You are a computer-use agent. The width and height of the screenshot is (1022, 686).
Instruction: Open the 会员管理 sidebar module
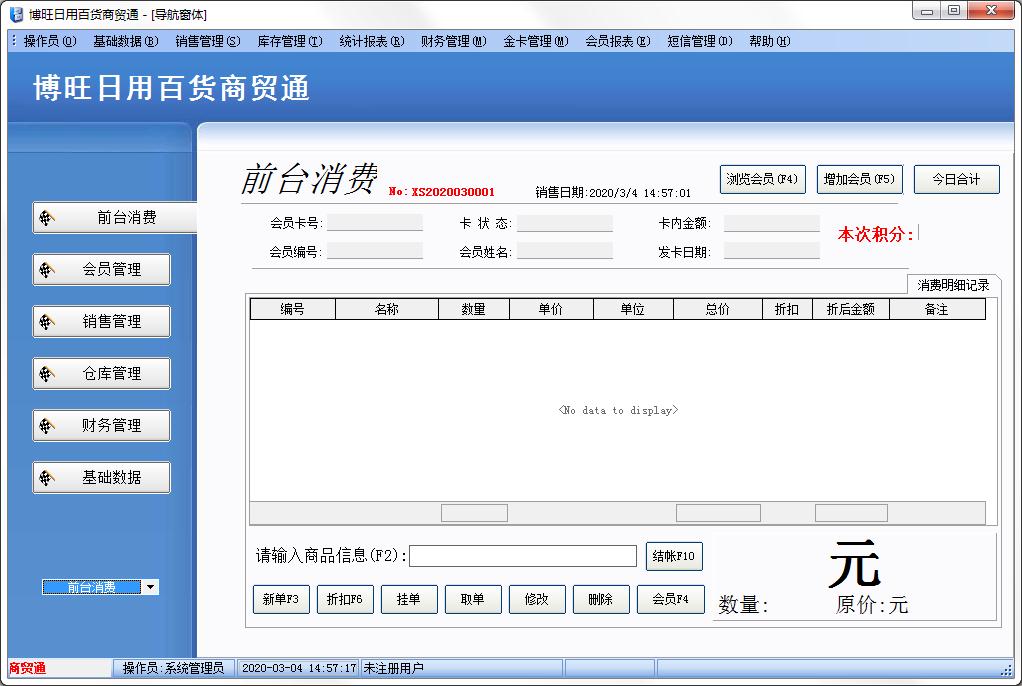point(102,269)
